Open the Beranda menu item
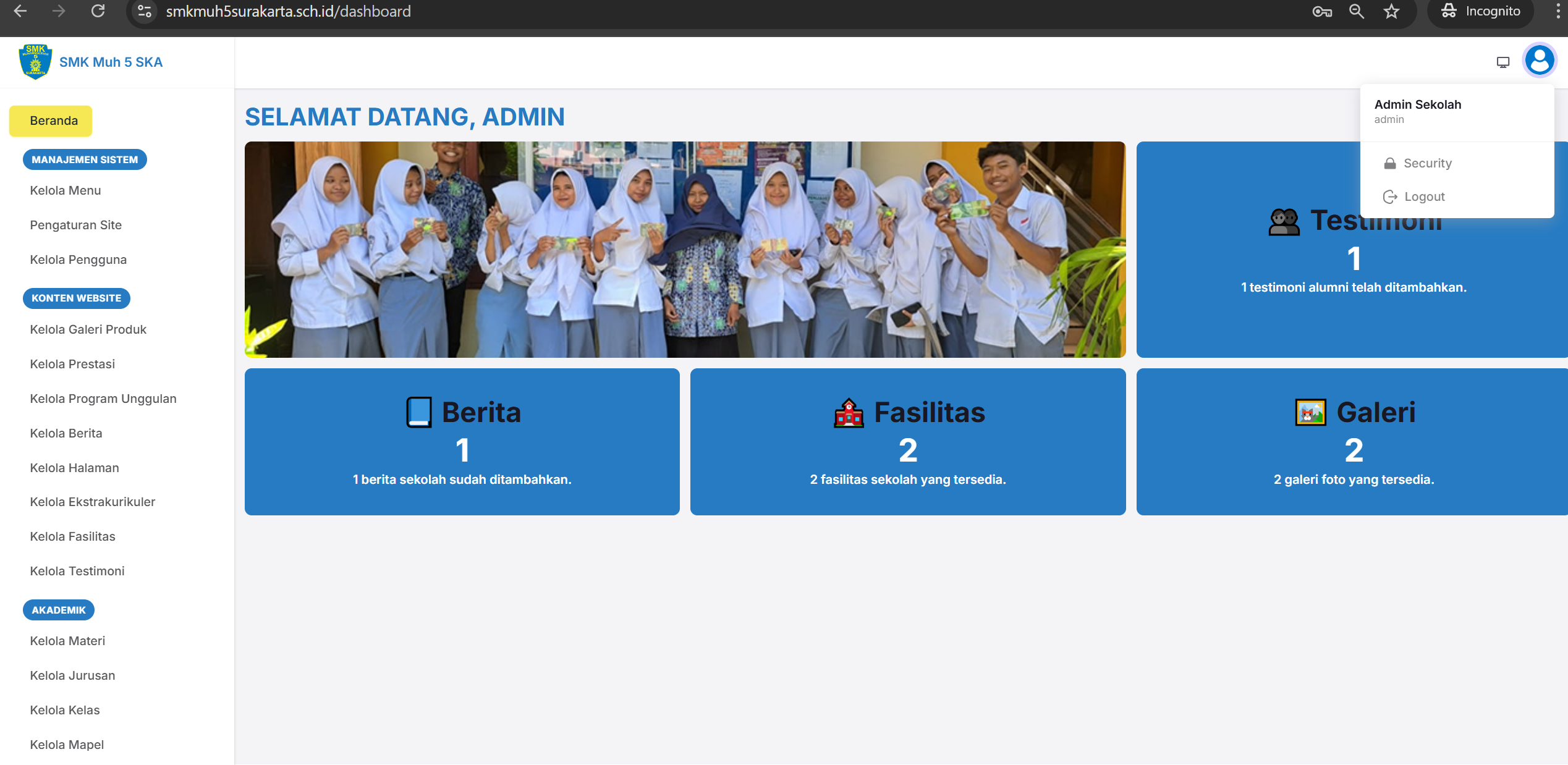Viewport: 1568px width, 765px height. click(50, 120)
